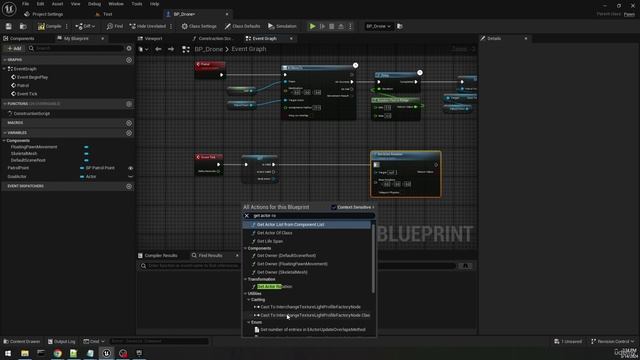The width and height of the screenshot is (640, 360).
Task: Add a new event dispatcher with plus icon
Action: point(129,186)
